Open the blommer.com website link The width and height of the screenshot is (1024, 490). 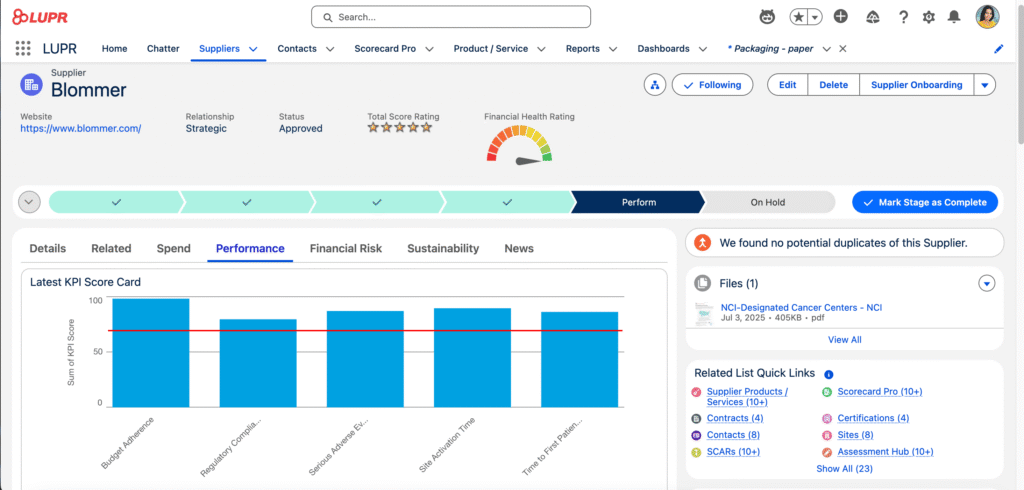pos(80,128)
